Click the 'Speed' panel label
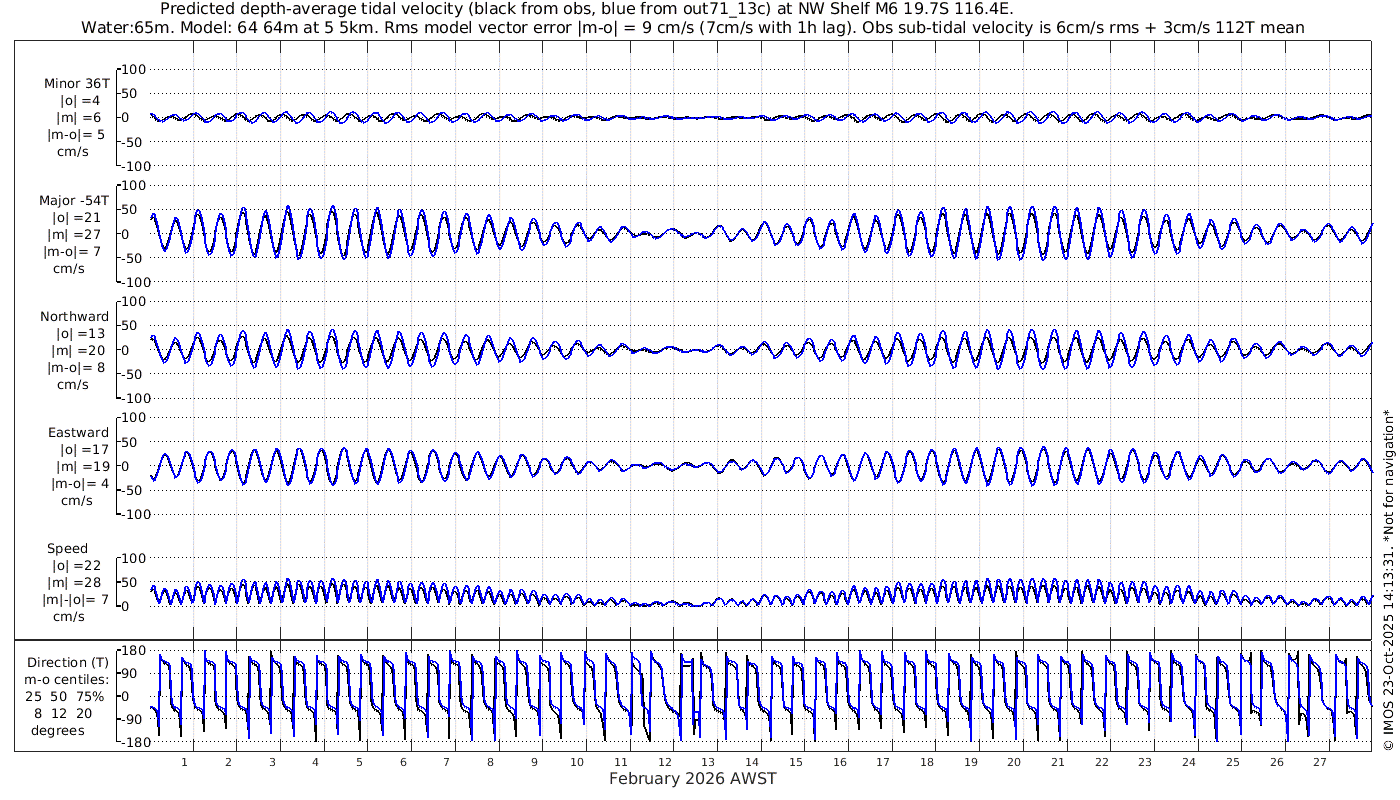The height and width of the screenshot is (800, 1400). (x=67, y=548)
